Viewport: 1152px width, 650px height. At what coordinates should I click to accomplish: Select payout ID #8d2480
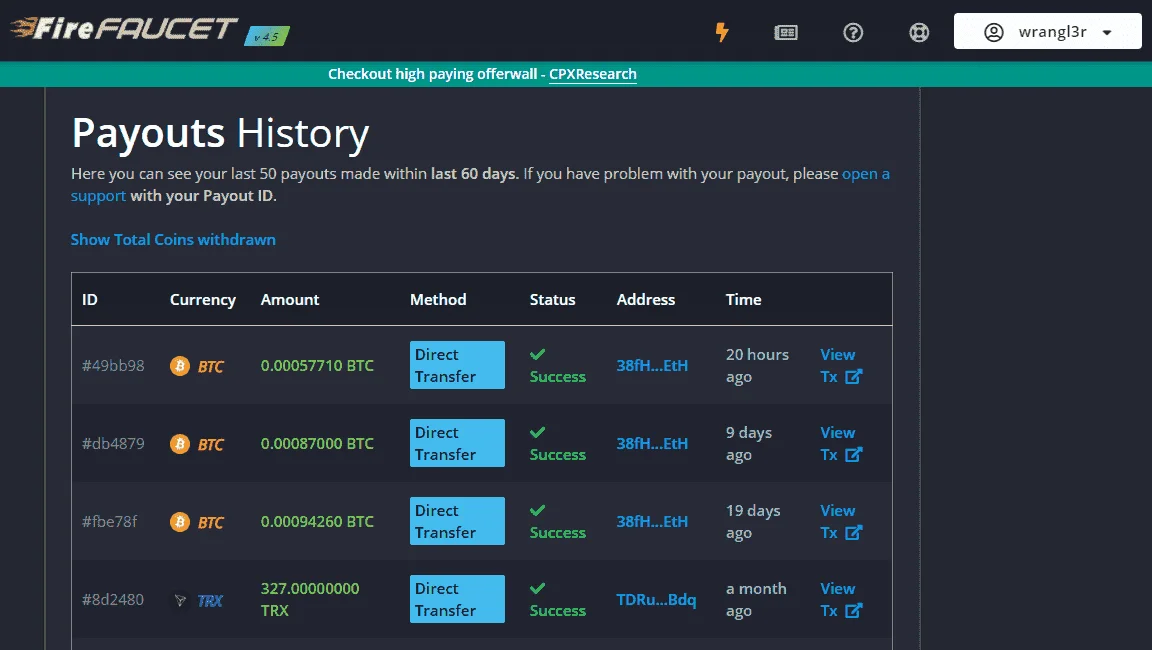pyautogui.click(x=113, y=599)
